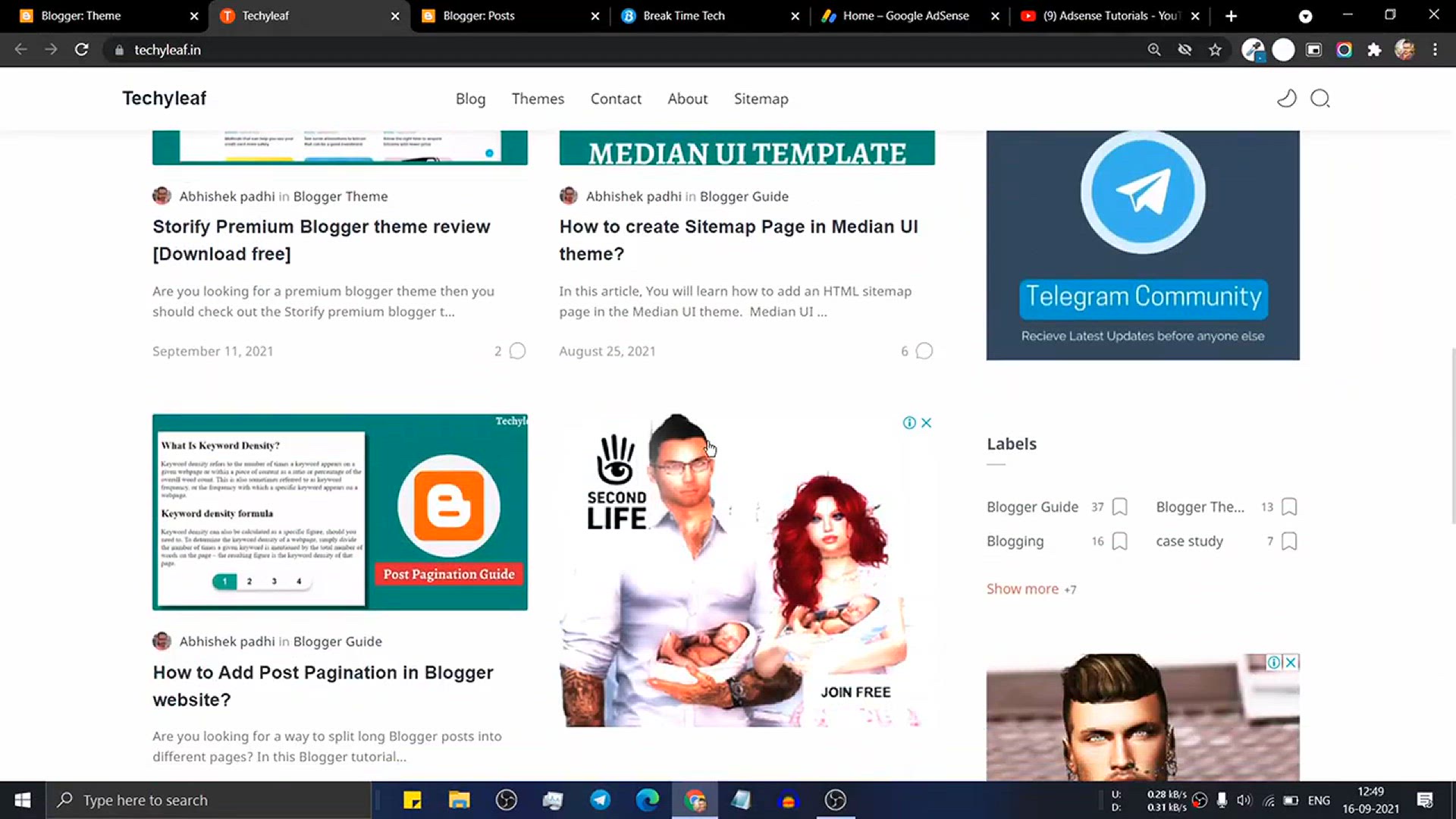The image size is (1456, 819).
Task: Click the taskbar search box
Action: click(x=209, y=800)
